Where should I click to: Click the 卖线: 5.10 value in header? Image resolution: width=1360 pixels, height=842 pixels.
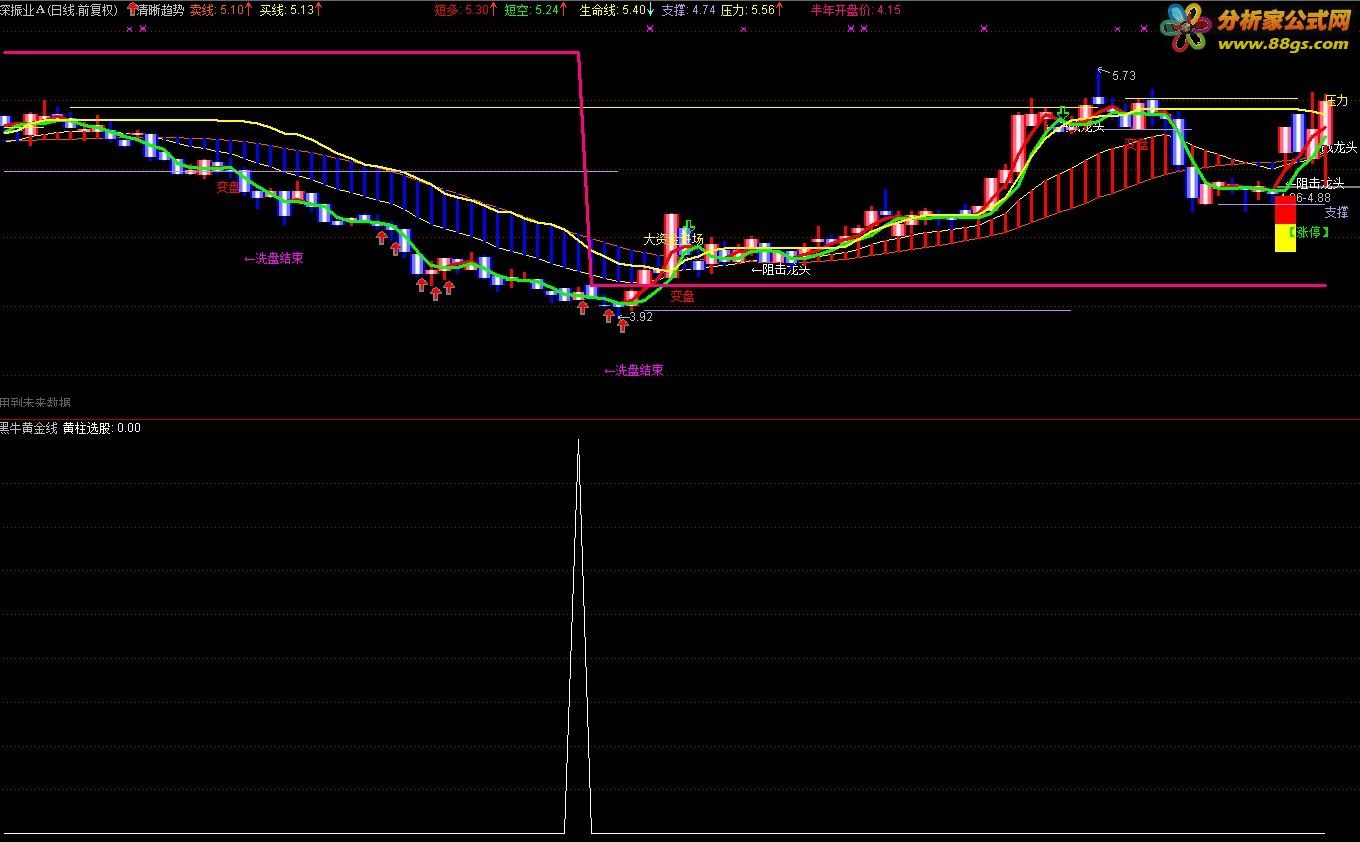[x=216, y=9]
